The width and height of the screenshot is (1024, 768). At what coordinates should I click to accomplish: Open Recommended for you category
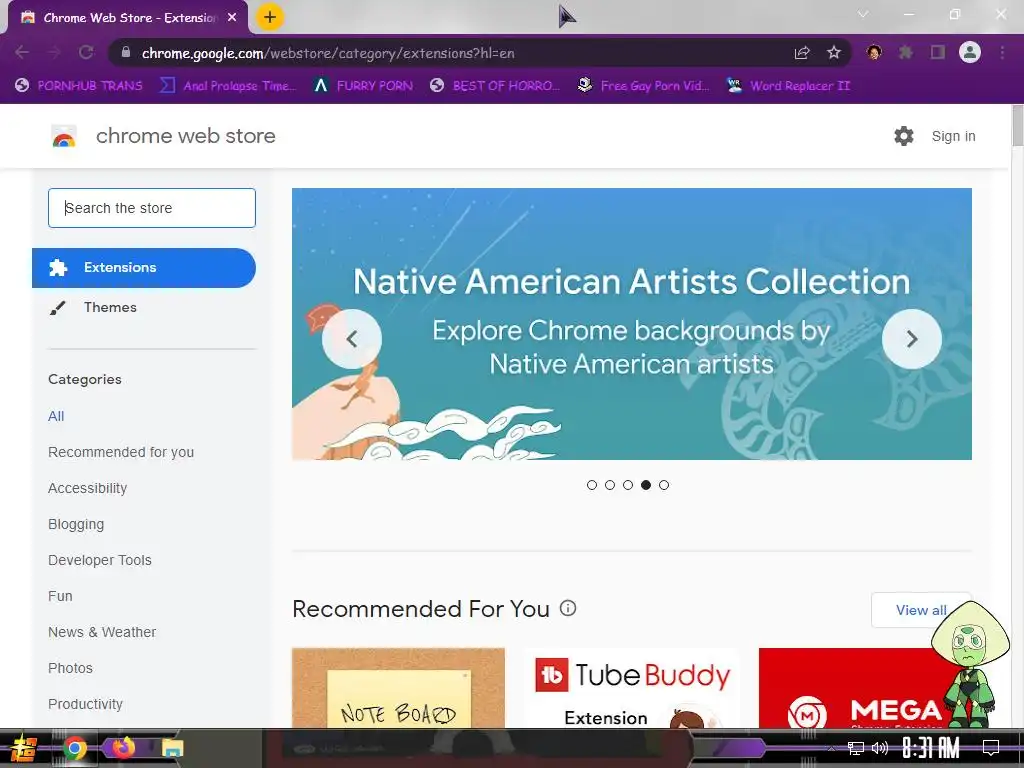[121, 452]
